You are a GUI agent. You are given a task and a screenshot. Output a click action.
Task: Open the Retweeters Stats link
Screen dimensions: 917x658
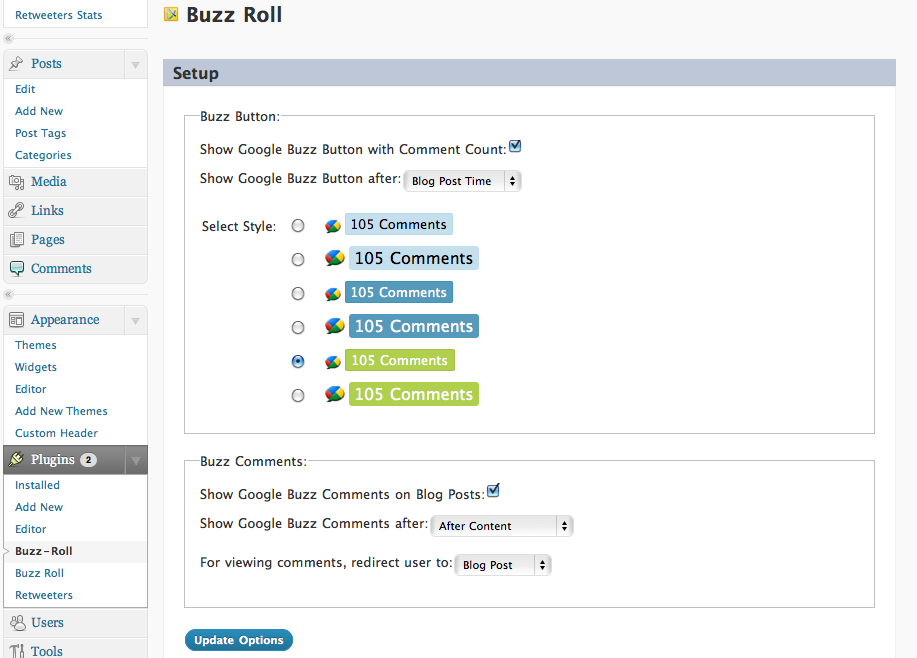[x=58, y=15]
